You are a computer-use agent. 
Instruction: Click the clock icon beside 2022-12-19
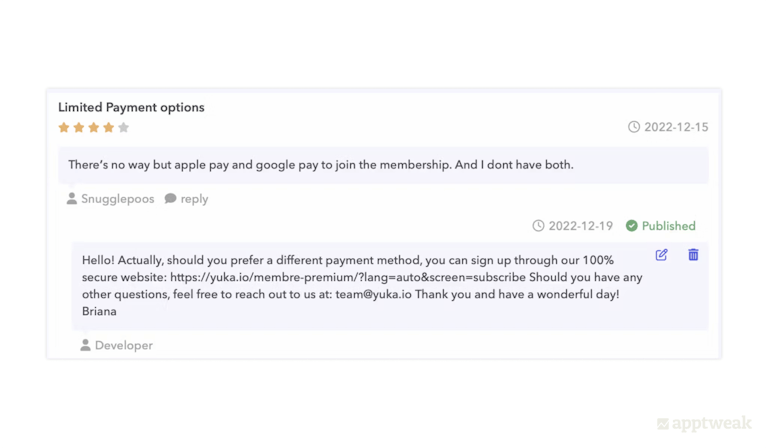click(539, 226)
